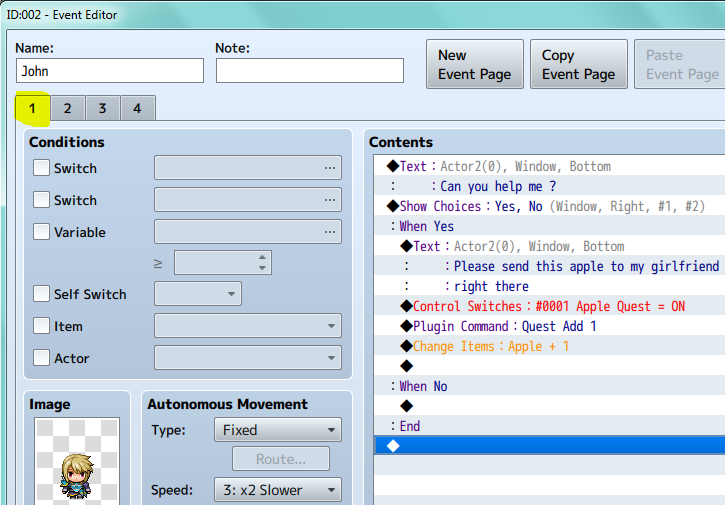Click the Variable value up arrow
Screen dimensions: 725x505
[262, 257]
